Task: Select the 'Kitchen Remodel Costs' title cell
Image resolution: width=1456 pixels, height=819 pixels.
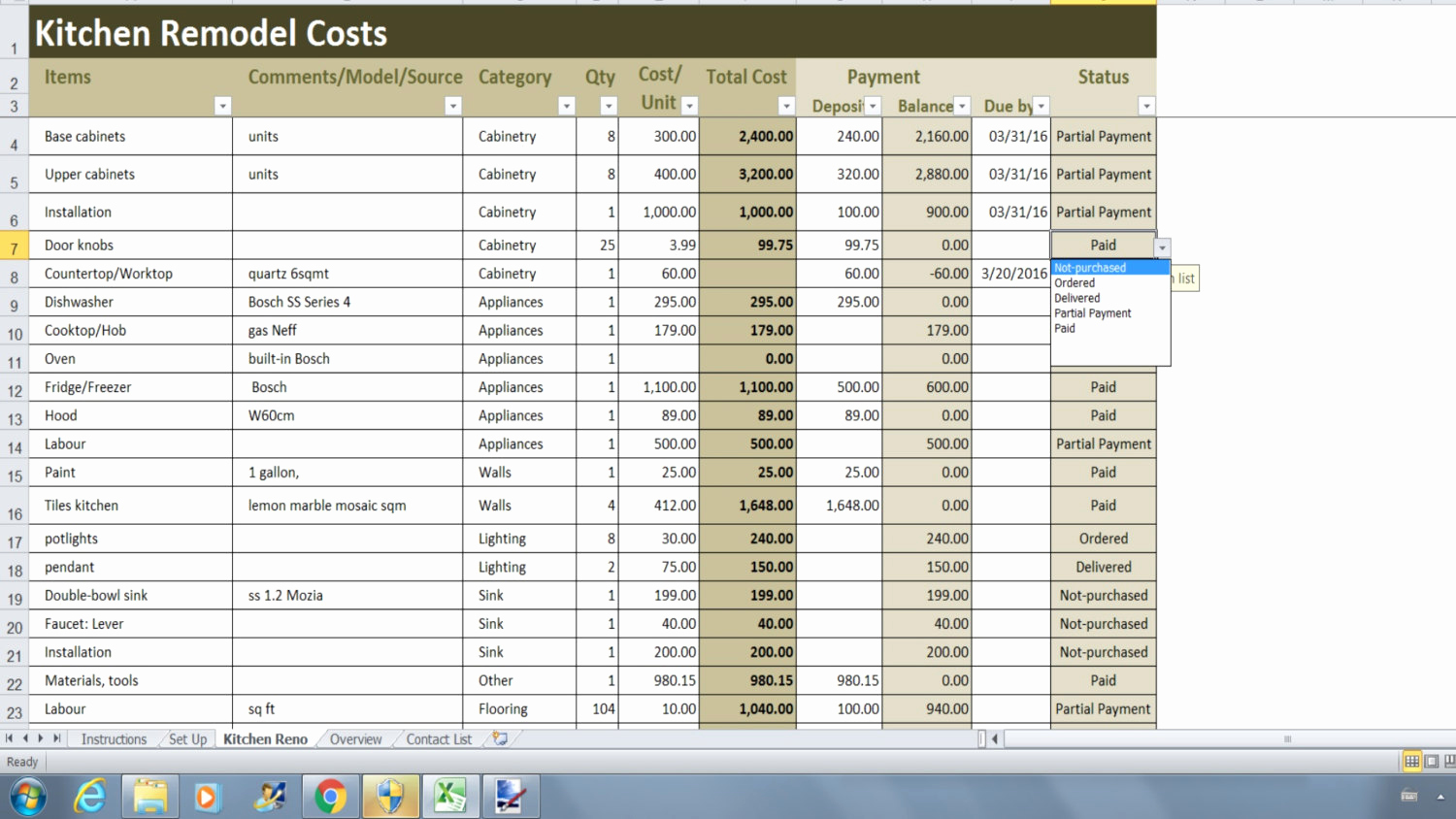Action: 592,33
